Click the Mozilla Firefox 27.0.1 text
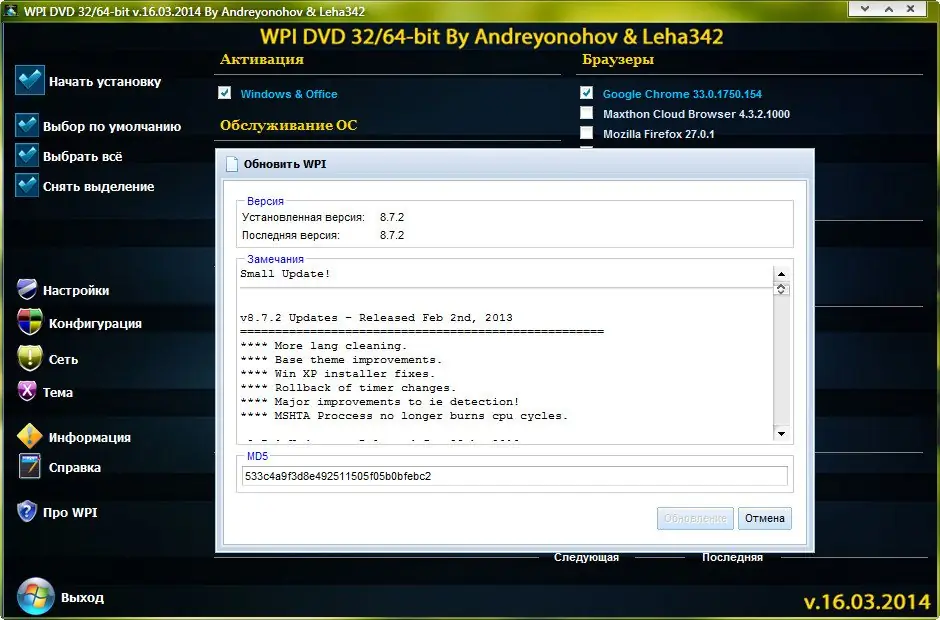940x620 pixels. point(659,134)
